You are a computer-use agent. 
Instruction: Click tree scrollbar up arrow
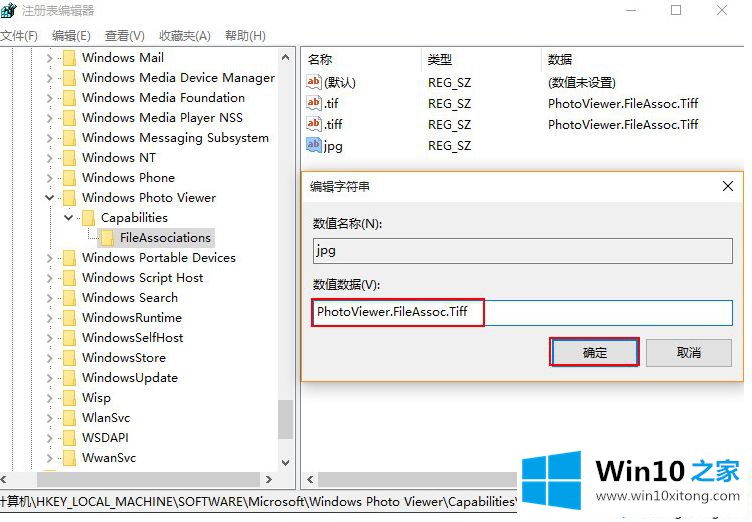(285, 58)
